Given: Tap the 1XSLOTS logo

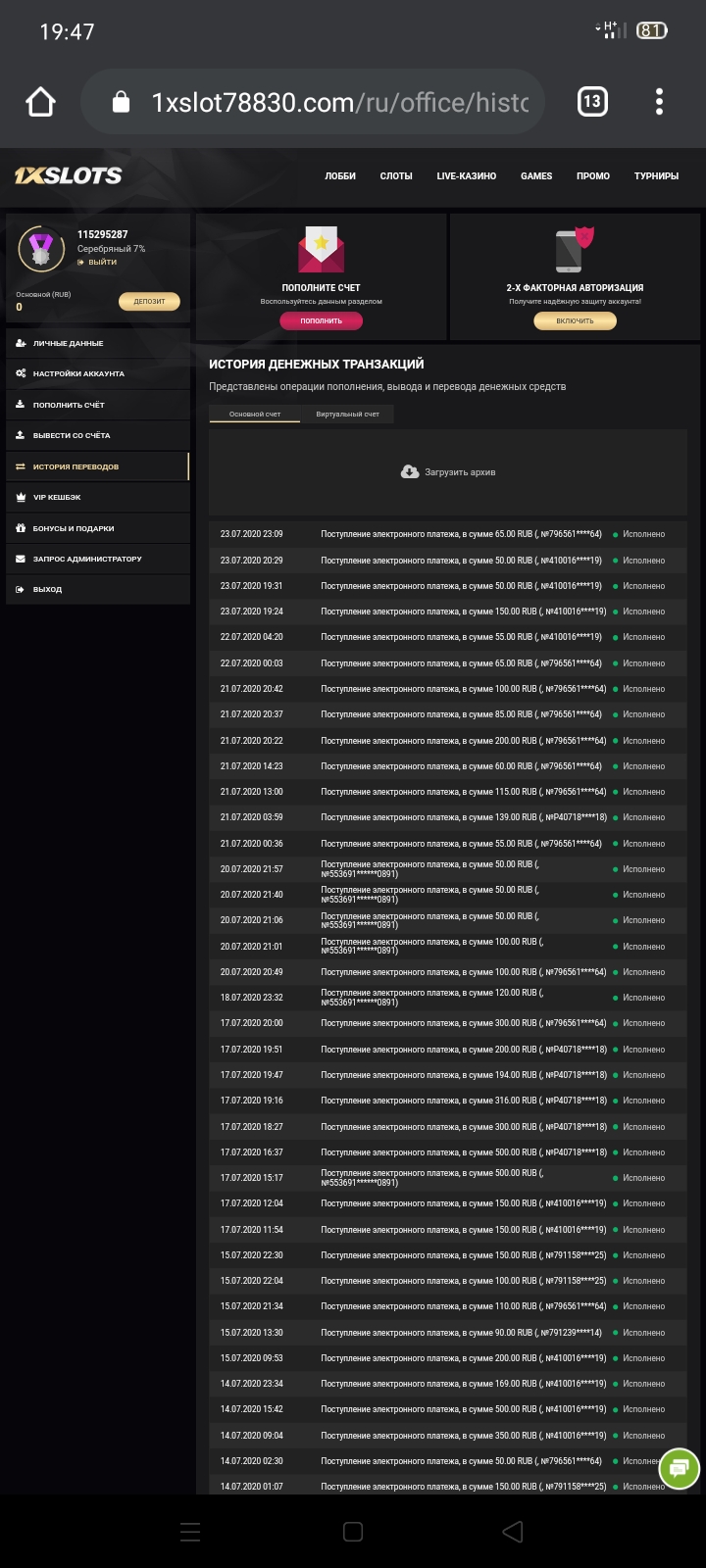Looking at the screenshot, I should (69, 176).
